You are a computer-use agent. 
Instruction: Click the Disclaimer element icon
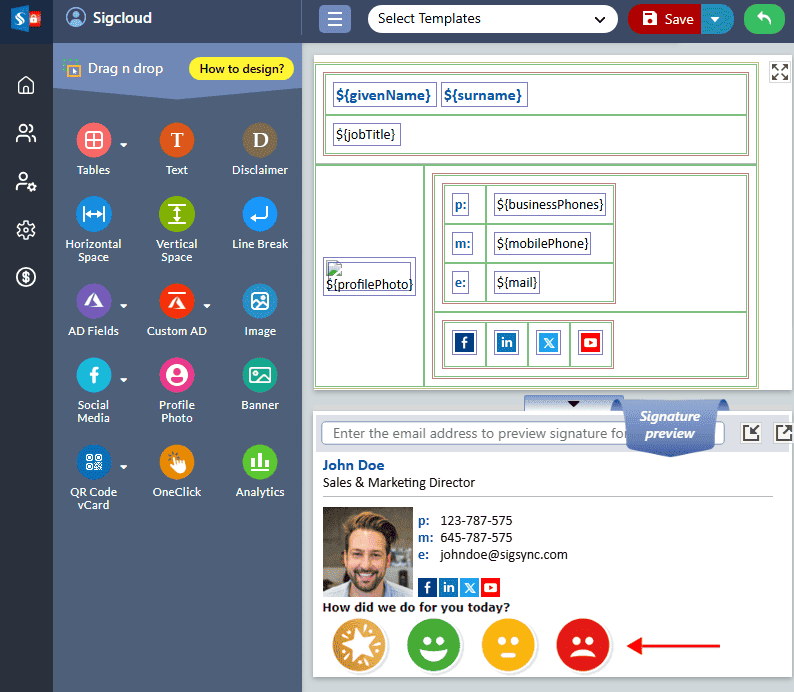[260, 140]
